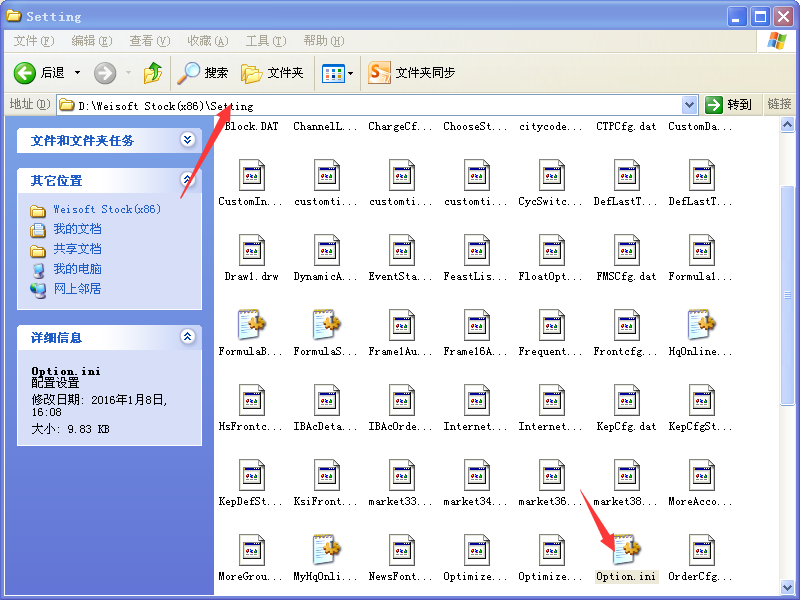Select the OrderCfg file icon
Viewport: 800px width, 600px height.
click(x=701, y=550)
